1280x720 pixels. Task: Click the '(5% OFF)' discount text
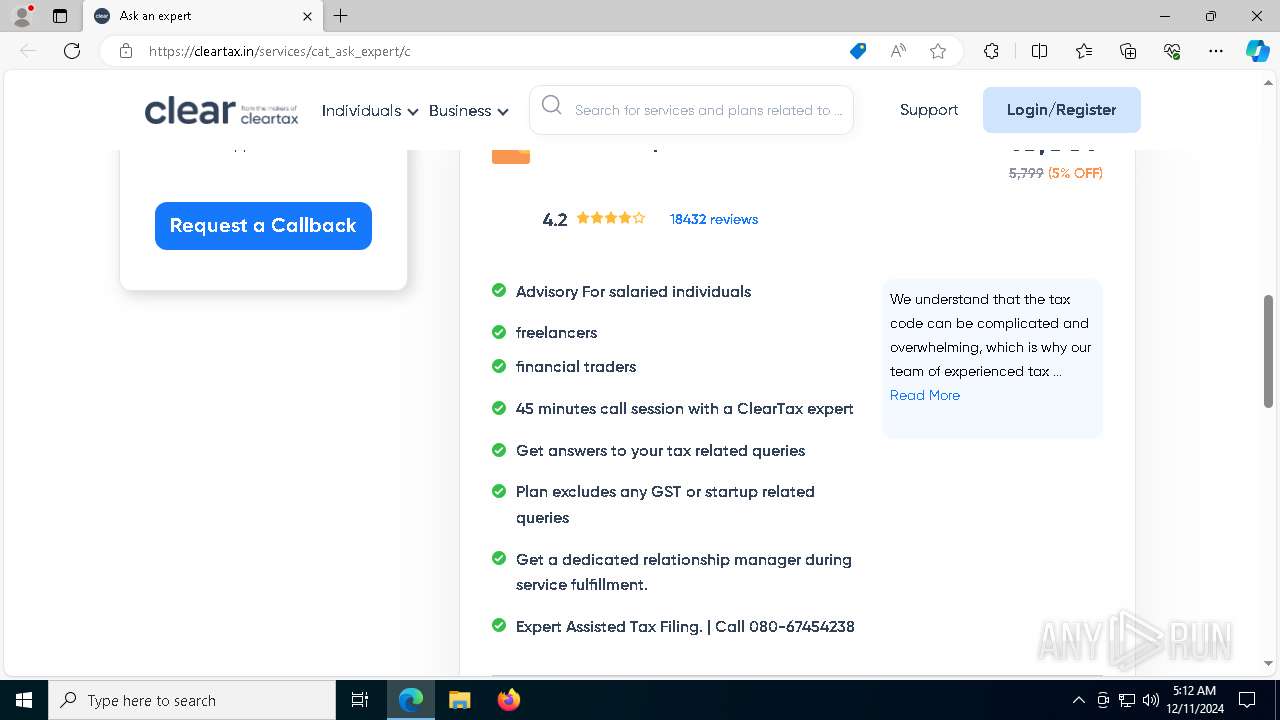point(1075,173)
